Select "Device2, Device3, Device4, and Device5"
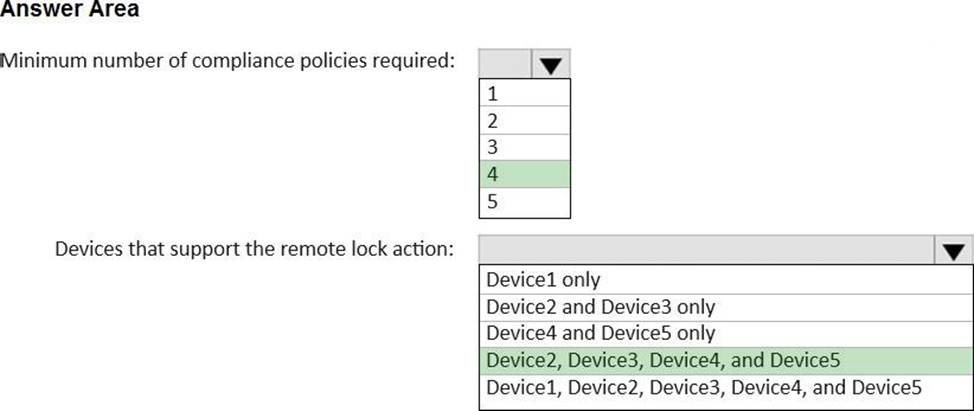Viewport: 974px width, 411px height. click(725, 360)
